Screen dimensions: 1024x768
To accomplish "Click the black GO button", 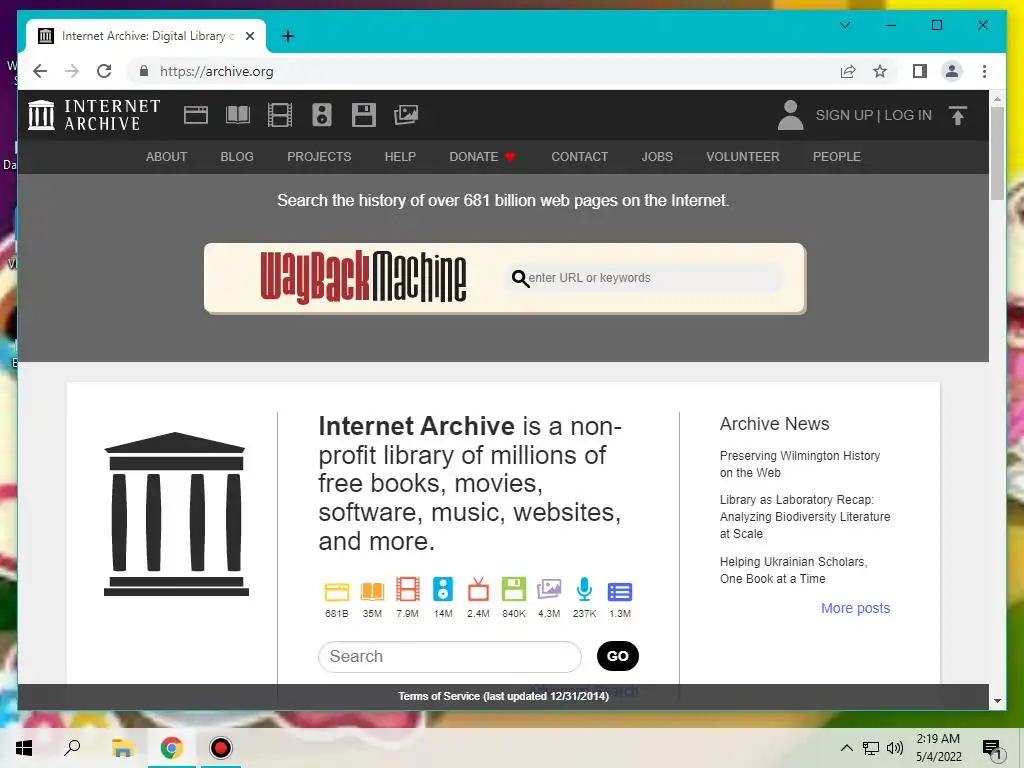I will 618,656.
